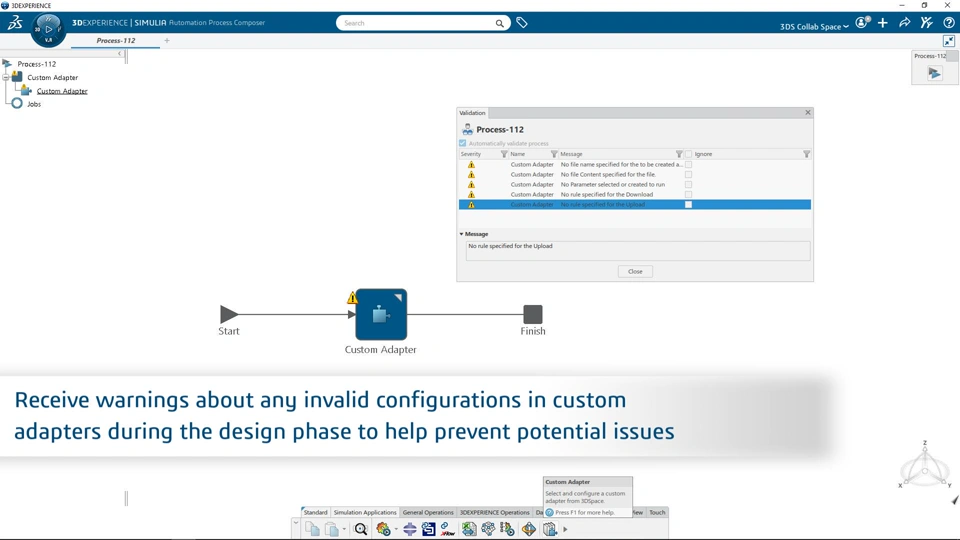The width and height of the screenshot is (960, 540).
Task: Switch to the Touch tab
Action: click(x=657, y=512)
